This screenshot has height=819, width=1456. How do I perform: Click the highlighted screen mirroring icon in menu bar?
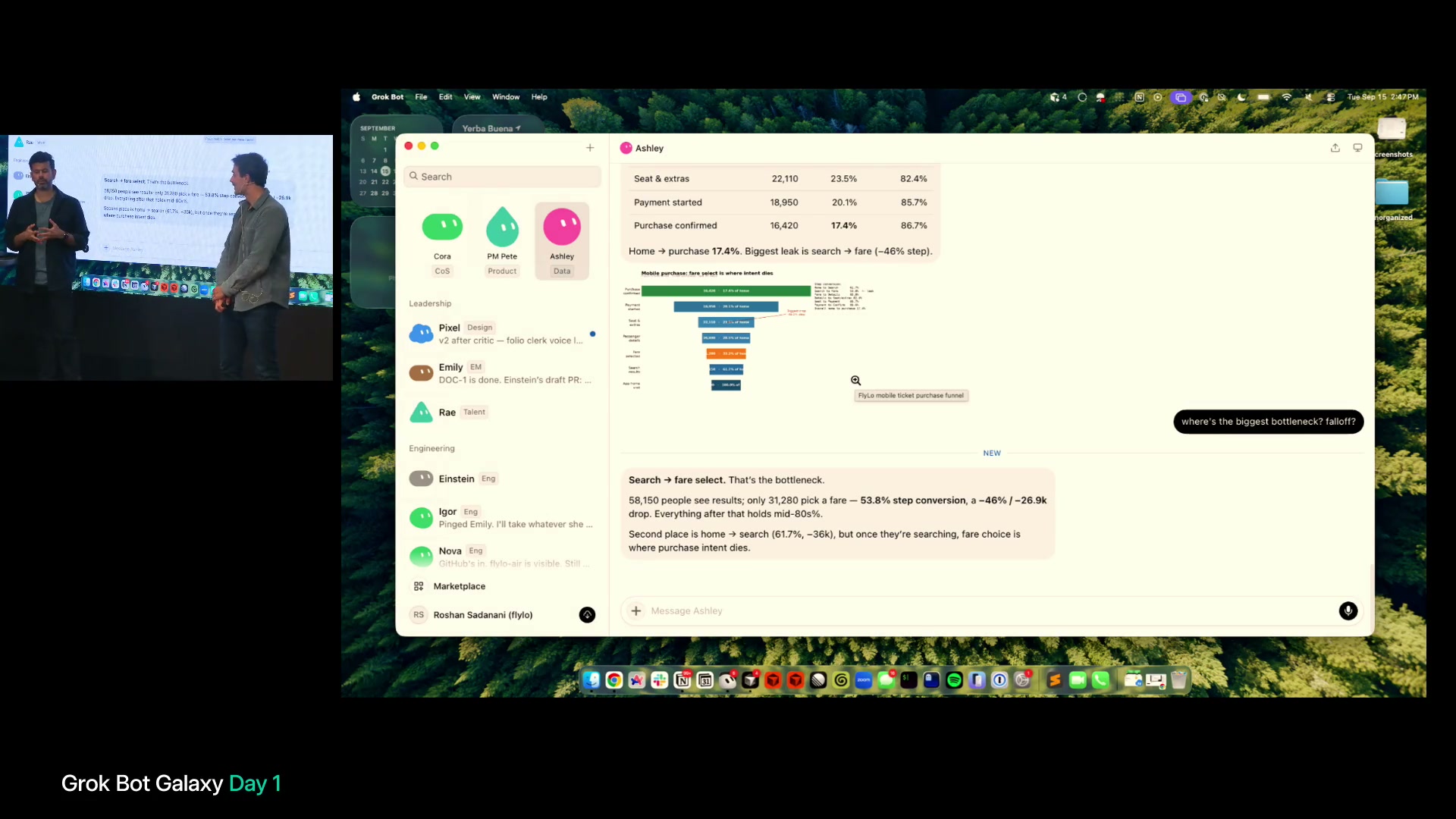pos(1181,97)
